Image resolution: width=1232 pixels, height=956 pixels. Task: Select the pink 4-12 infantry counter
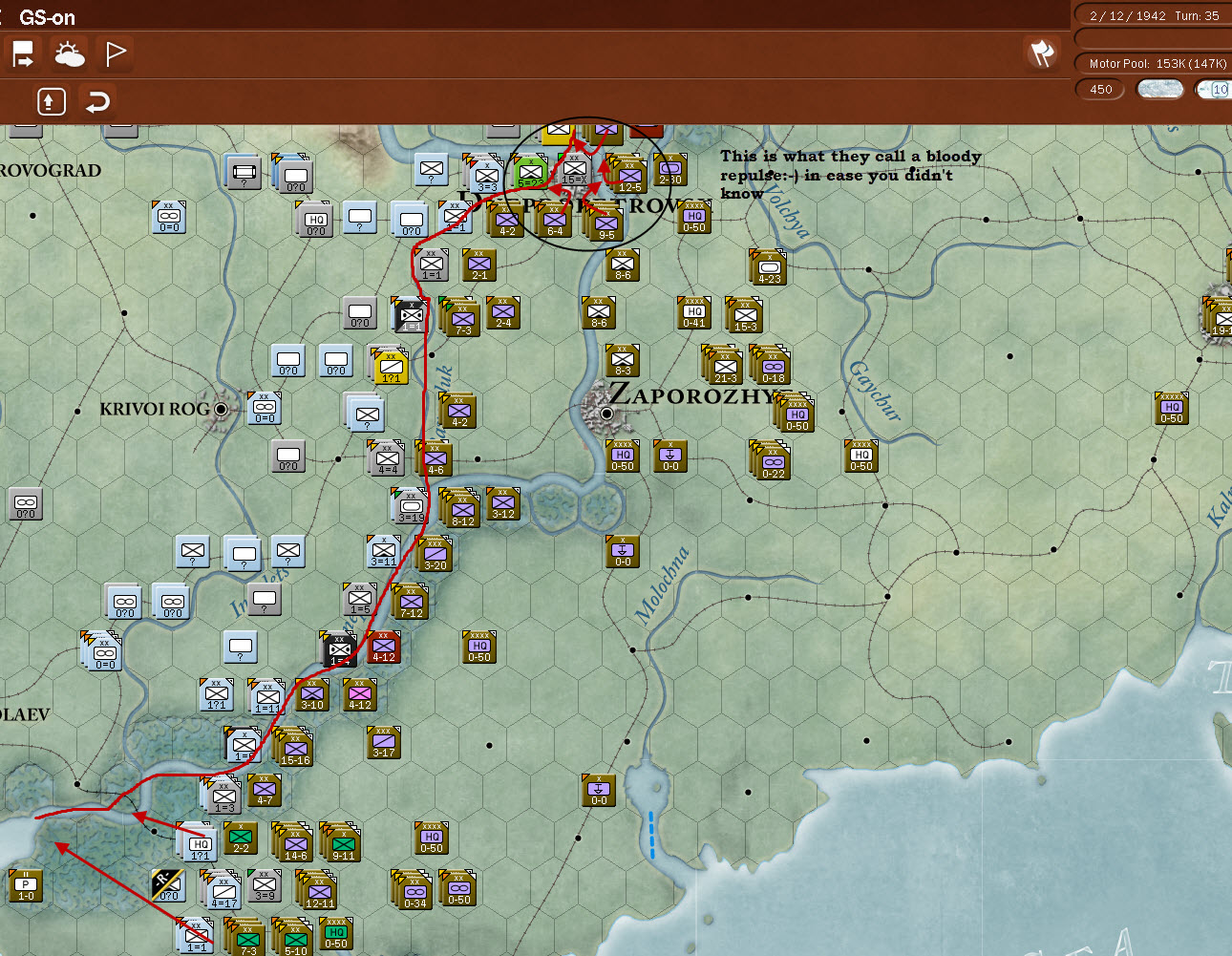click(x=360, y=694)
